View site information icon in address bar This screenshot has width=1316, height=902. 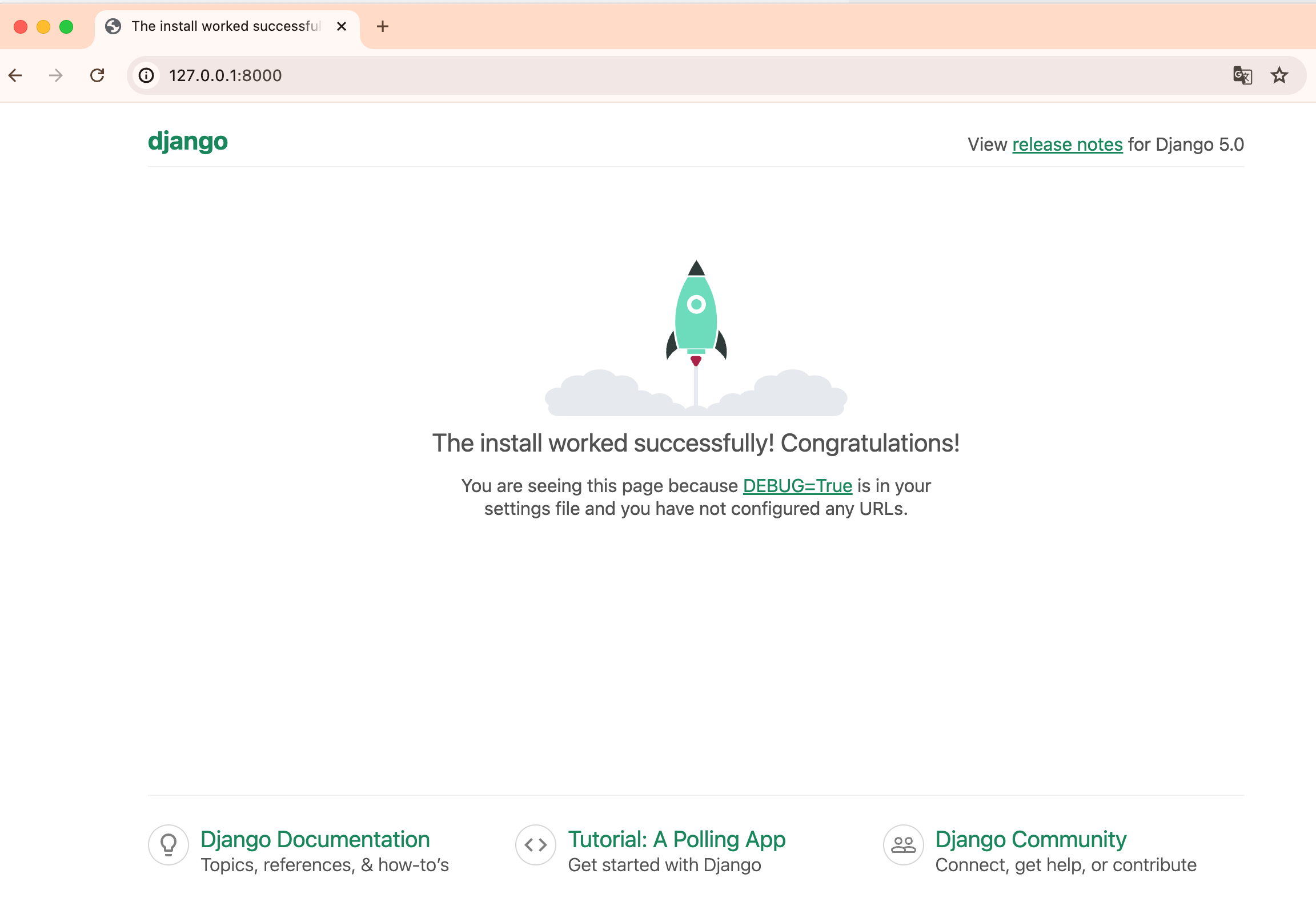pos(147,75)
